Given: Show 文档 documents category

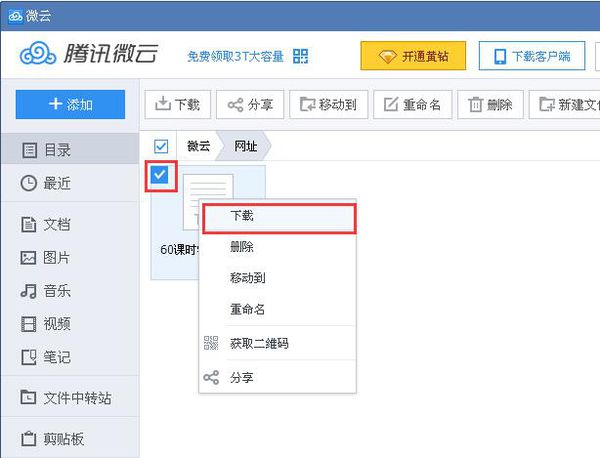Looking at the screenshot, I should coord(58,224).
